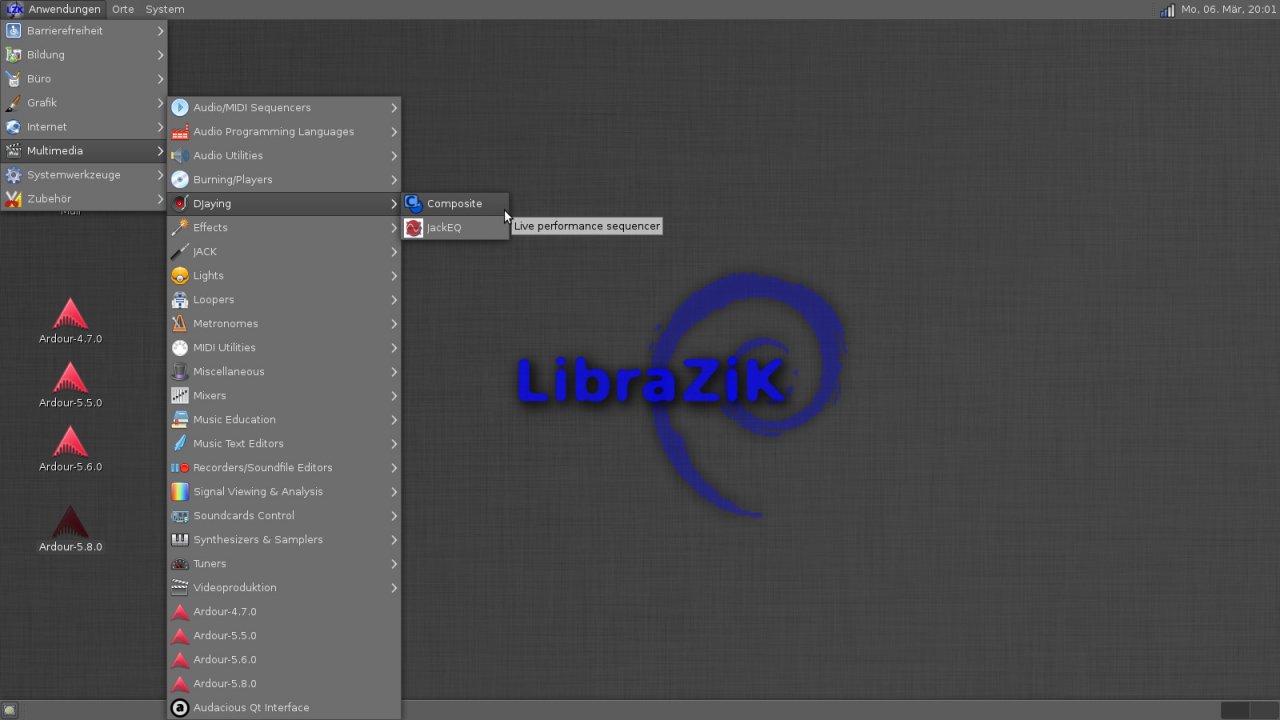
Task: Open the Orte menu
Action: (123, 9)
